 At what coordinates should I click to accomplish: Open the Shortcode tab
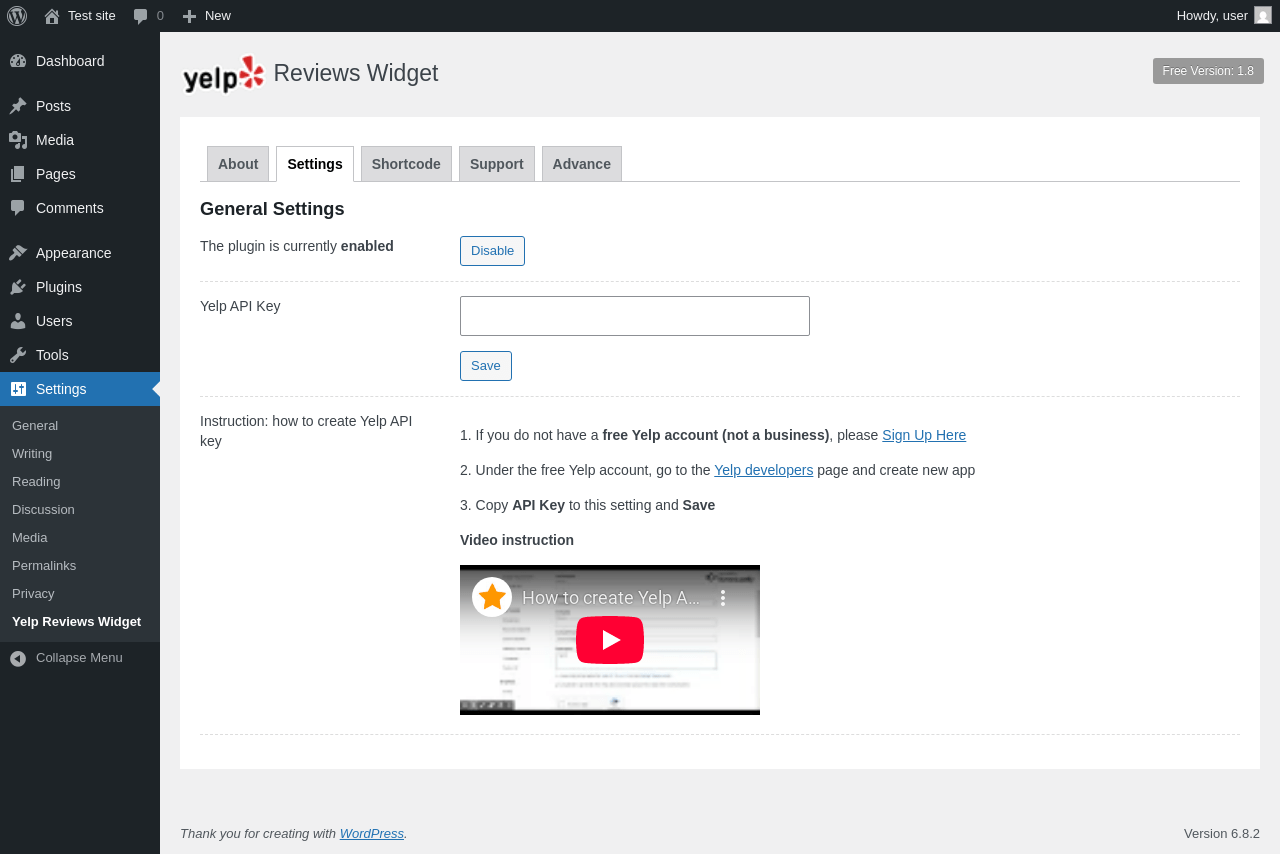[406, 164]
